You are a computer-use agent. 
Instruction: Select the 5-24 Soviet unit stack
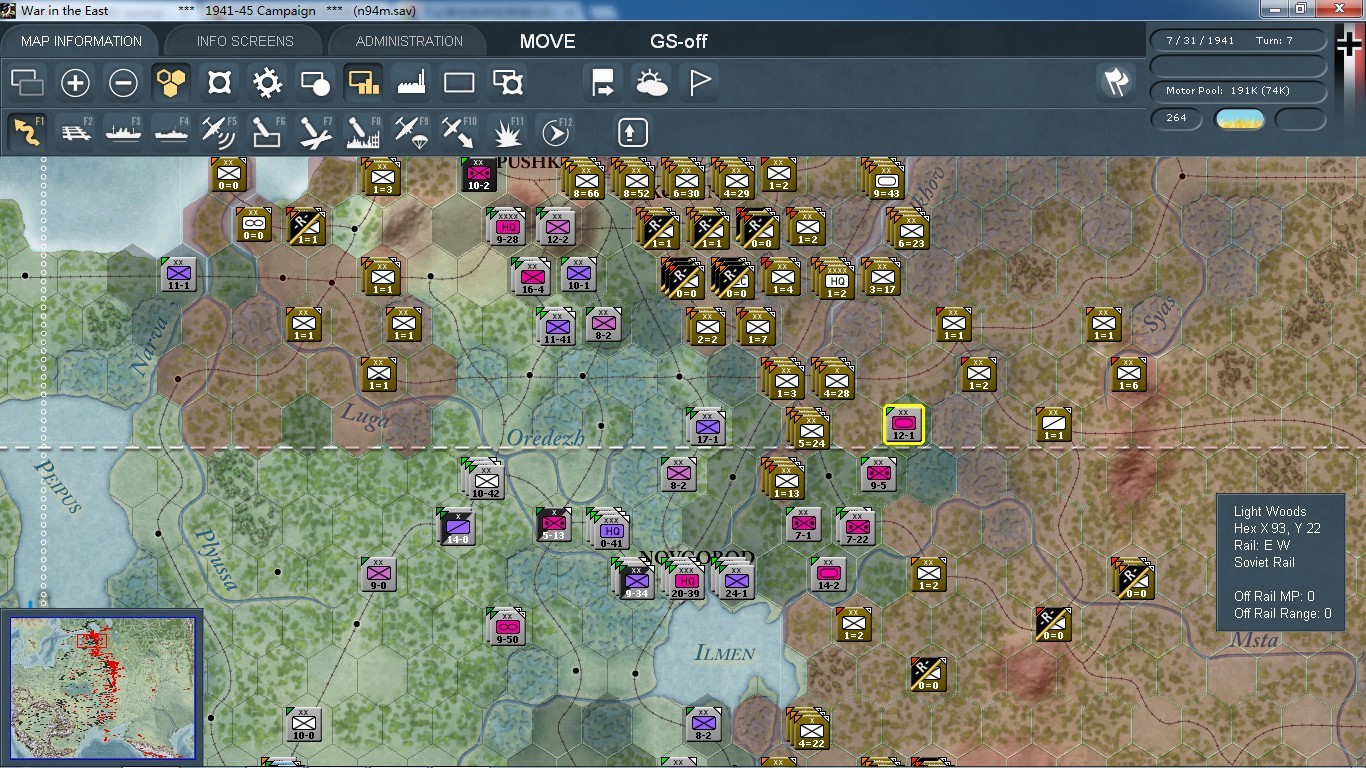click(x=810, y=431)
